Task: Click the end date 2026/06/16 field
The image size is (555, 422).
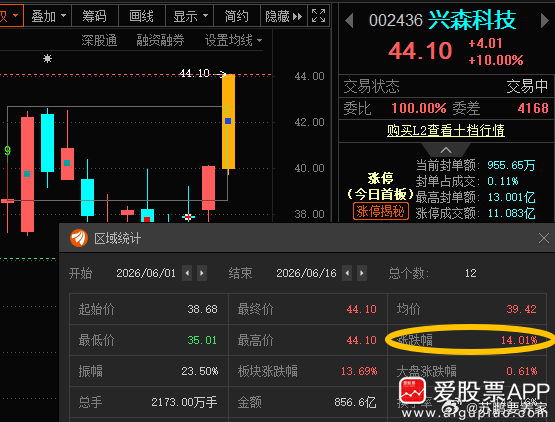Action: 306,273
